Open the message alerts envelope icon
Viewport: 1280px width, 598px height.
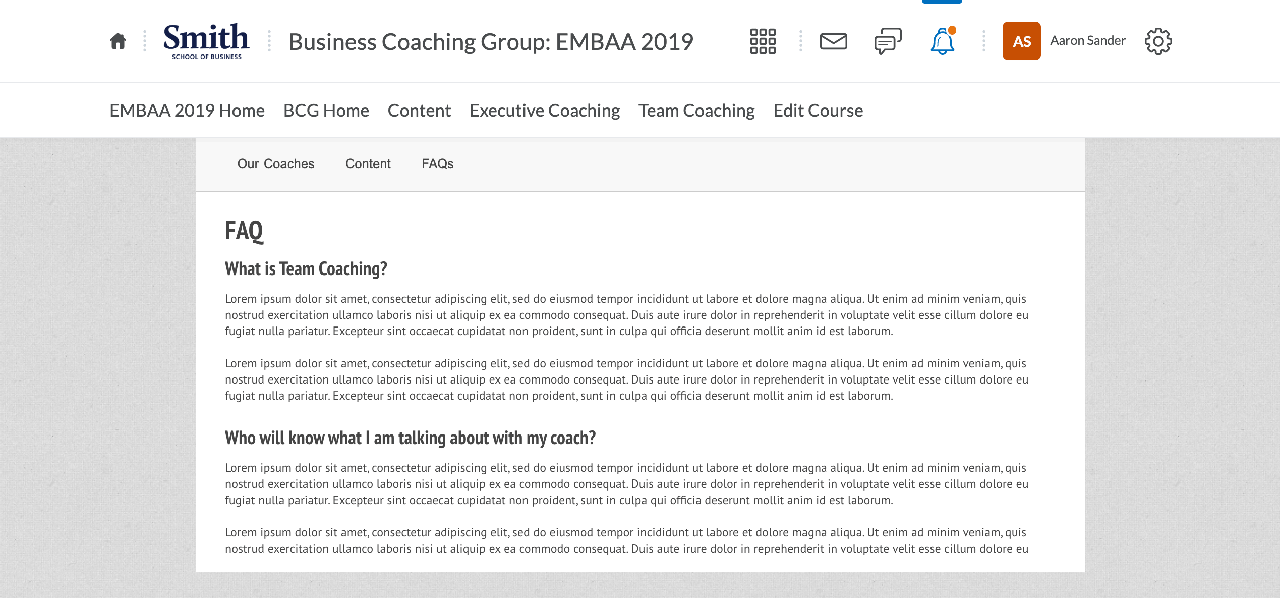pos(833,41)
